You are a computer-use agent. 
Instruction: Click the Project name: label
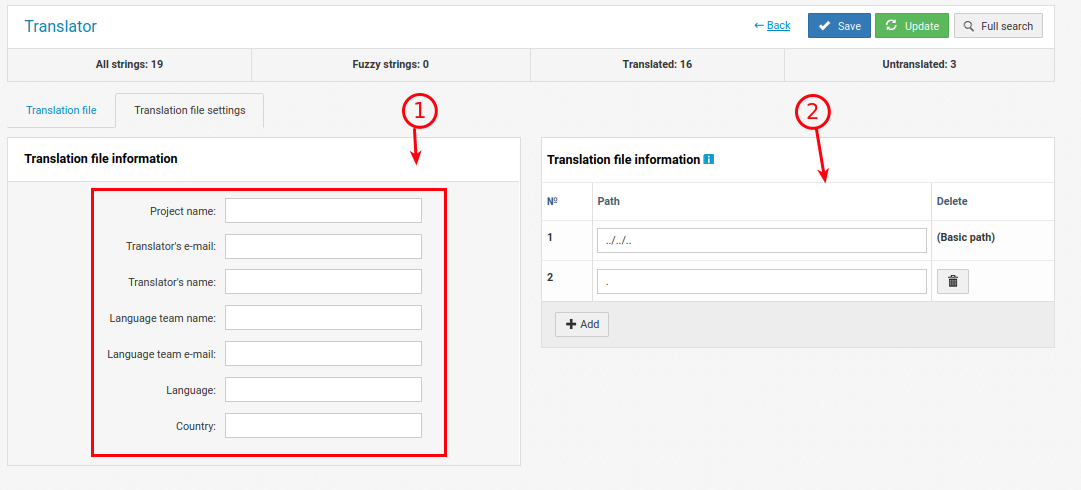183,211
